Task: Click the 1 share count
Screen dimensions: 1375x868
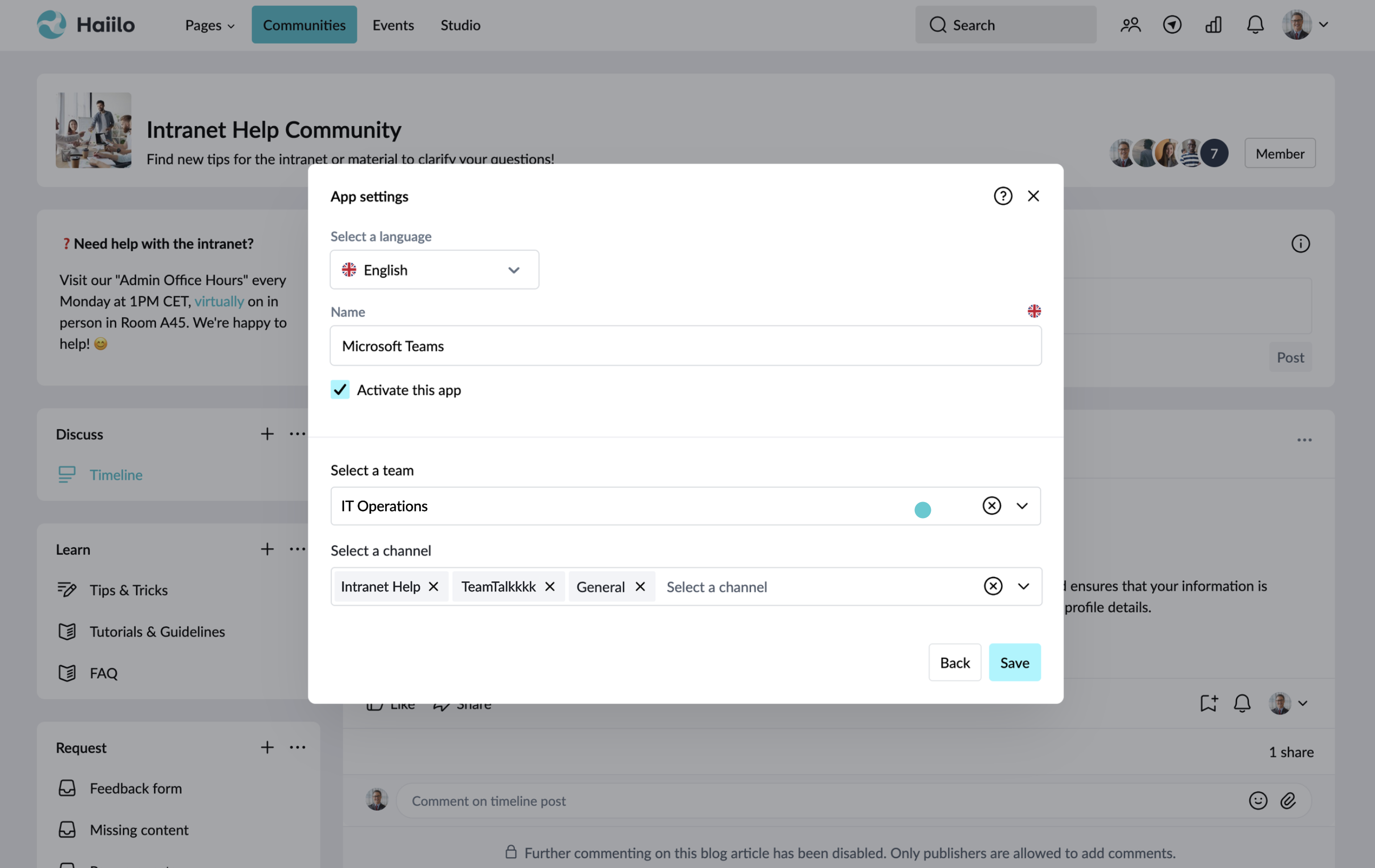Action: tap(1290, 752)
